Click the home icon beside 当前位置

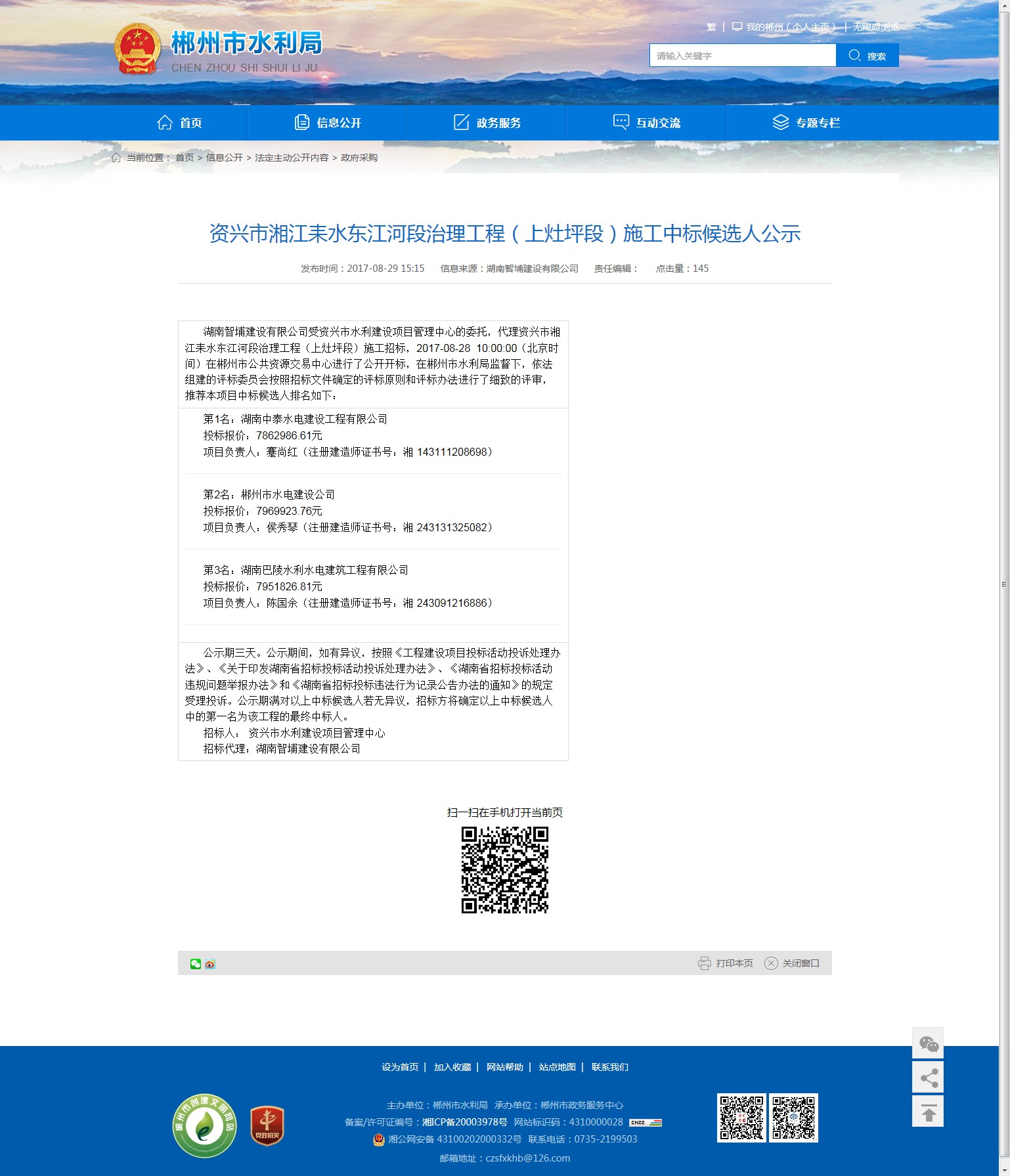tap(116, 158)
